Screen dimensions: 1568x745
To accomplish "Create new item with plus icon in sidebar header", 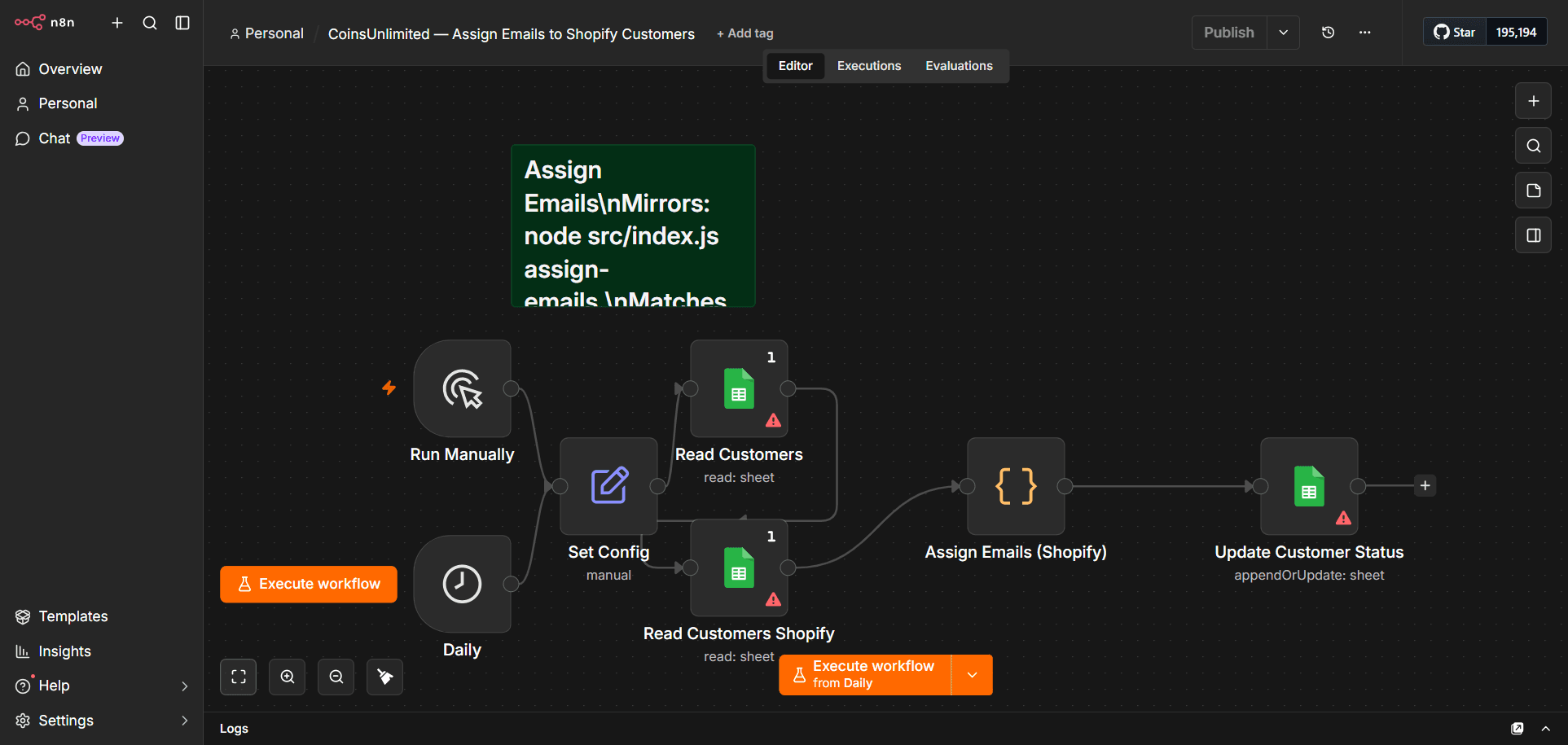I will (x=117, y=23).
